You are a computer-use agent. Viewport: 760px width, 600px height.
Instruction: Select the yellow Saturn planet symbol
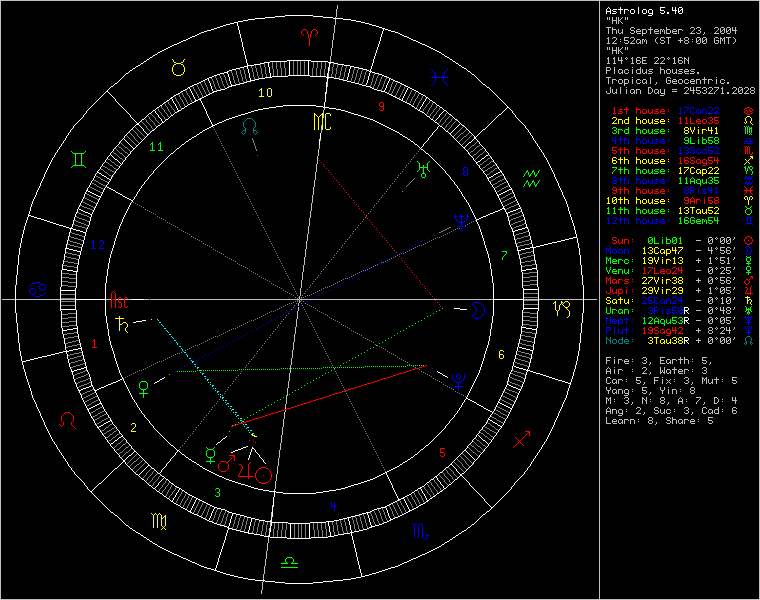pos(123,324)
